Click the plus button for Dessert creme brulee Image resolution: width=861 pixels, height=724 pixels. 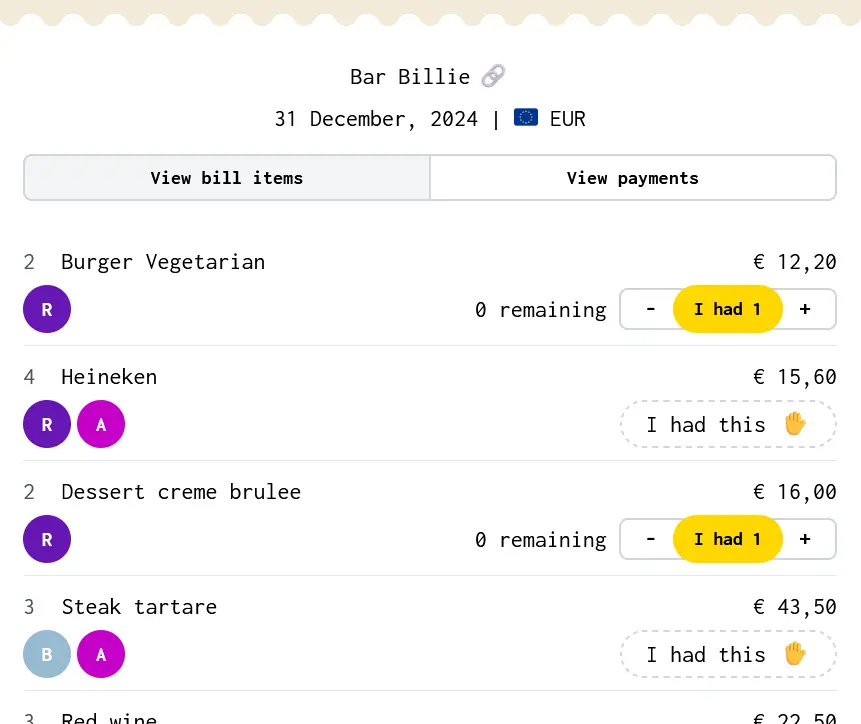[x=805, y=539]
